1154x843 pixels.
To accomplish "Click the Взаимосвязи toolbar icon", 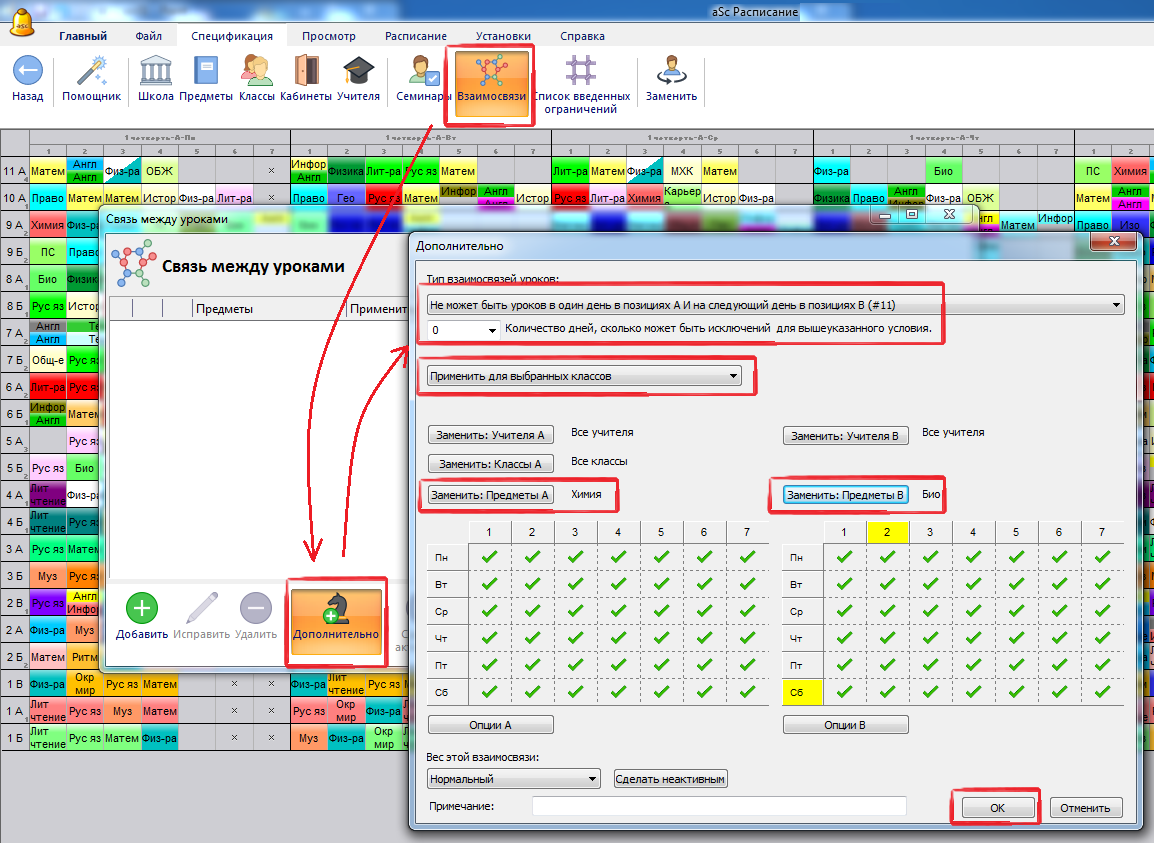I will pyautogui.click(x=490, y=72).
